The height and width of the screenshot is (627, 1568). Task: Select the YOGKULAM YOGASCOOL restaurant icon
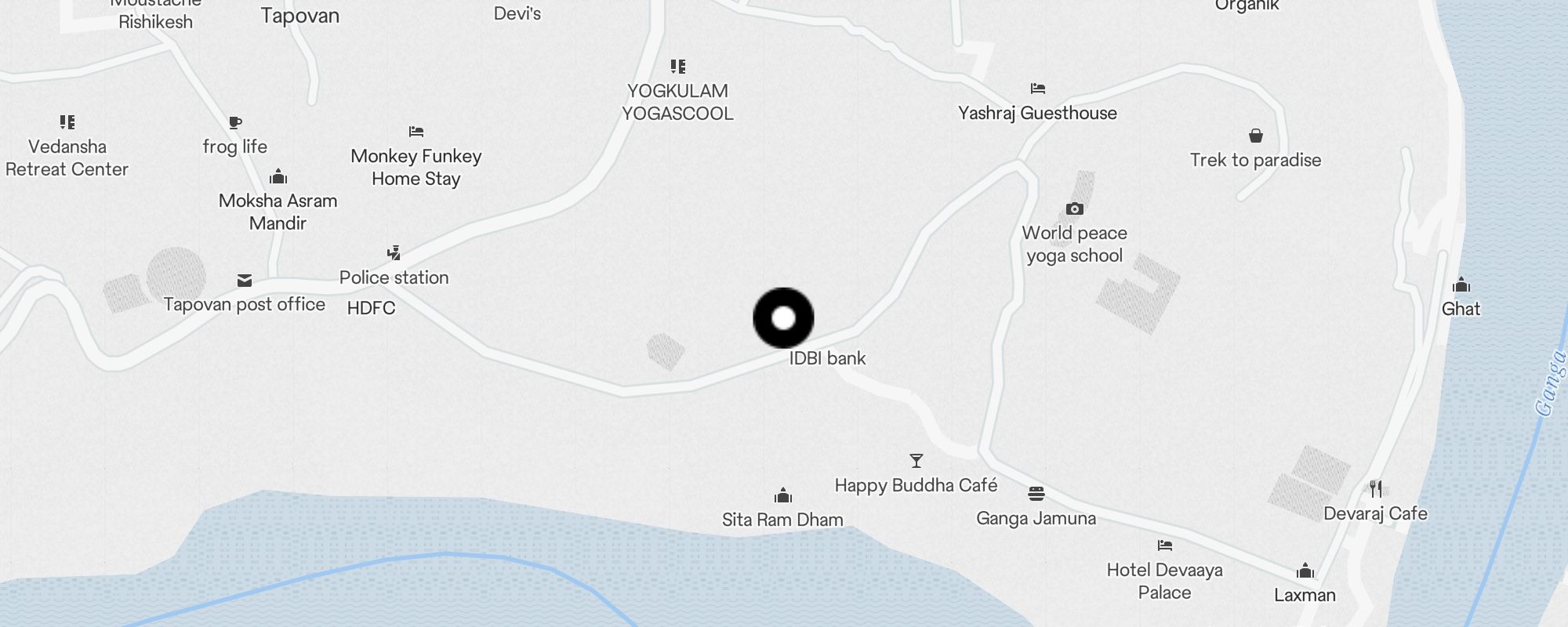tap(678, 67)
